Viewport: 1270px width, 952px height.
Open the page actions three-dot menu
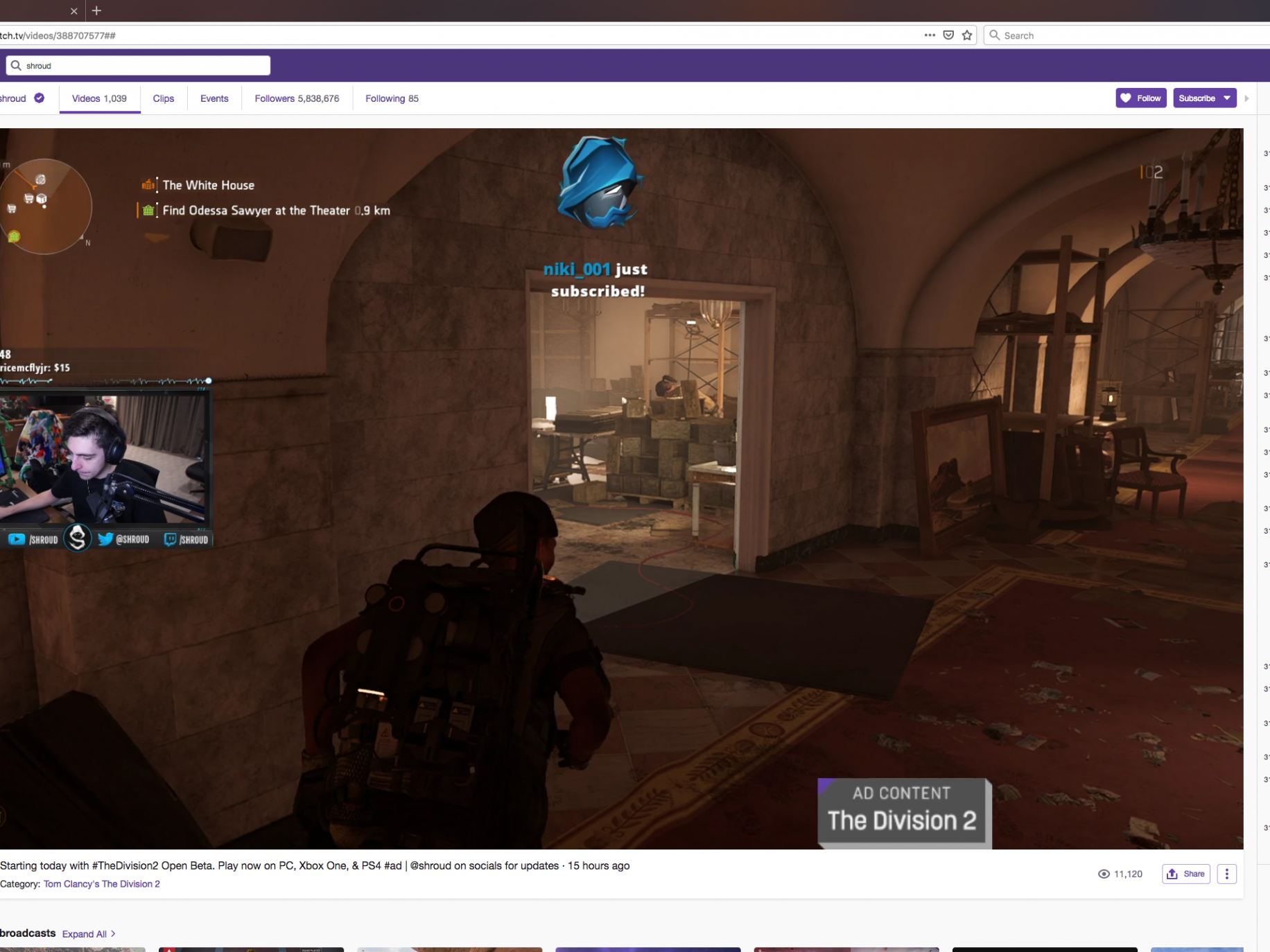tap(930, 35)
